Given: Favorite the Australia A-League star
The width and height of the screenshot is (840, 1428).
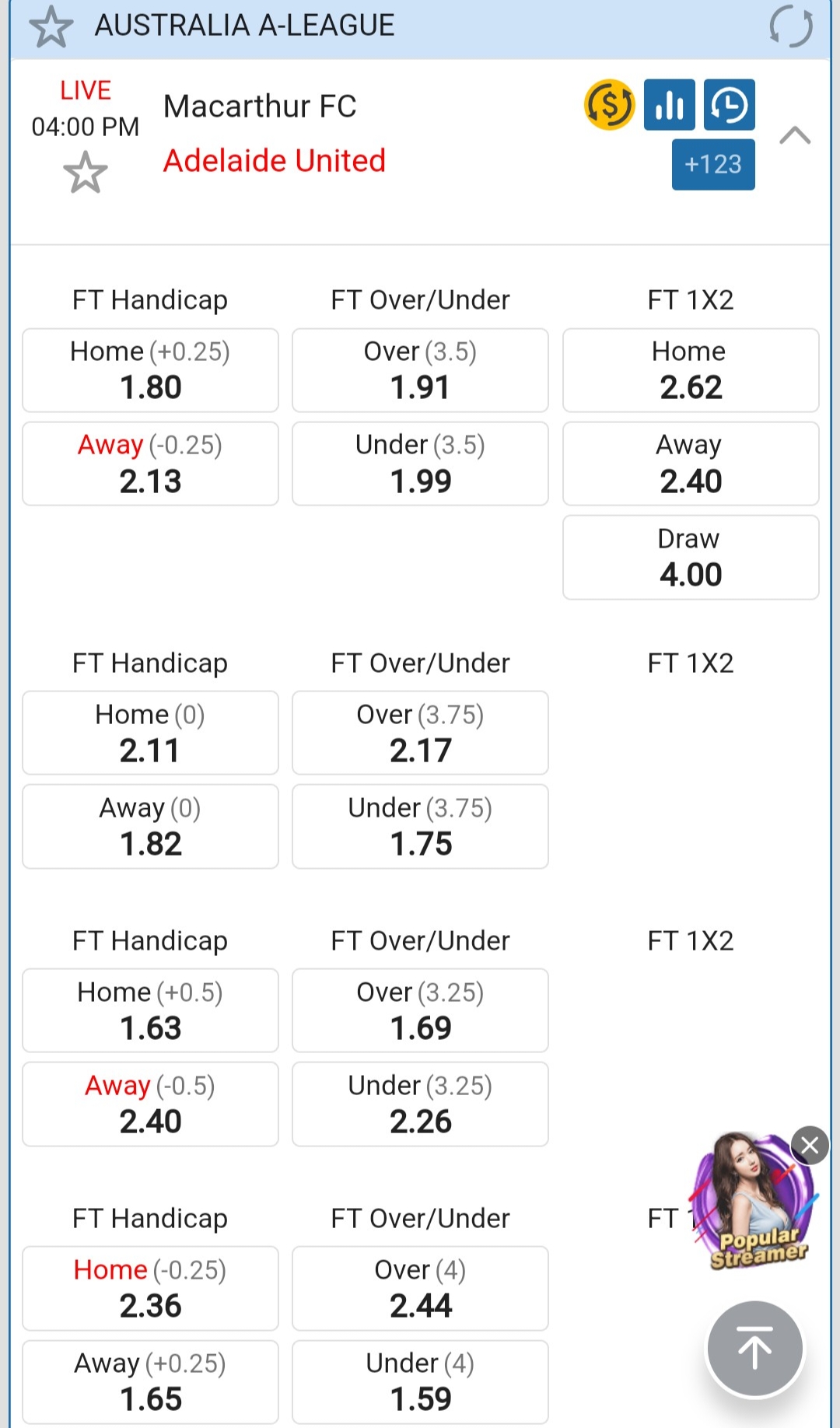Looking at the screenshot, I should click(x=51, y=26).
